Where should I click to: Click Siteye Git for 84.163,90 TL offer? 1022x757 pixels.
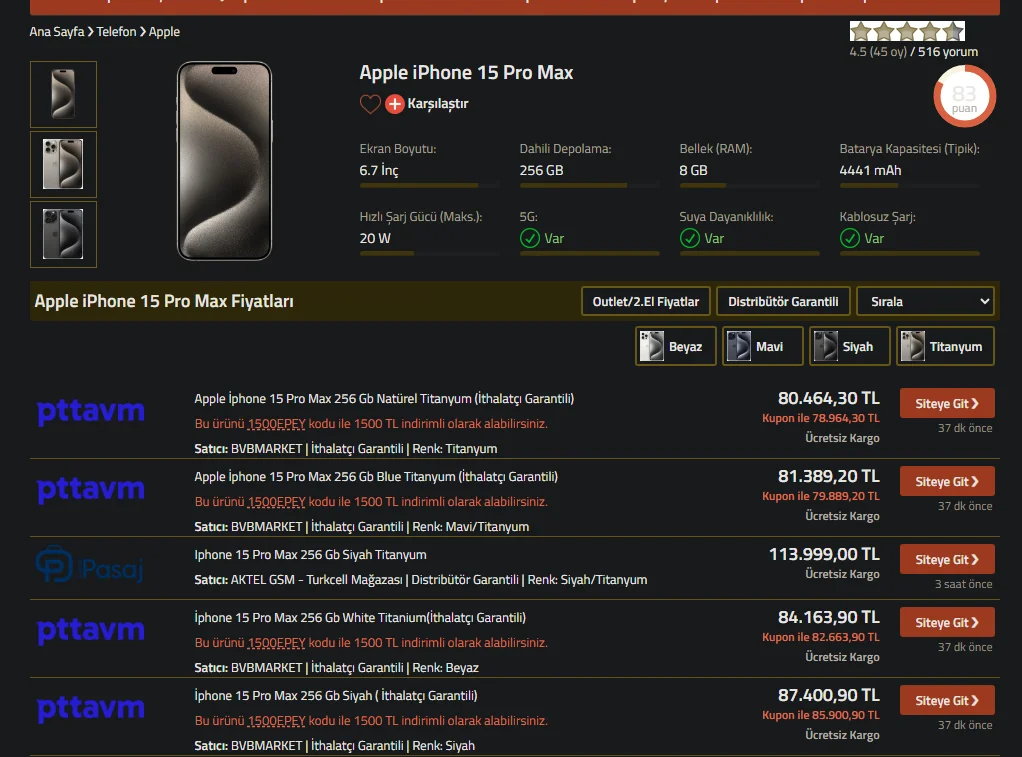pos(947,622)
